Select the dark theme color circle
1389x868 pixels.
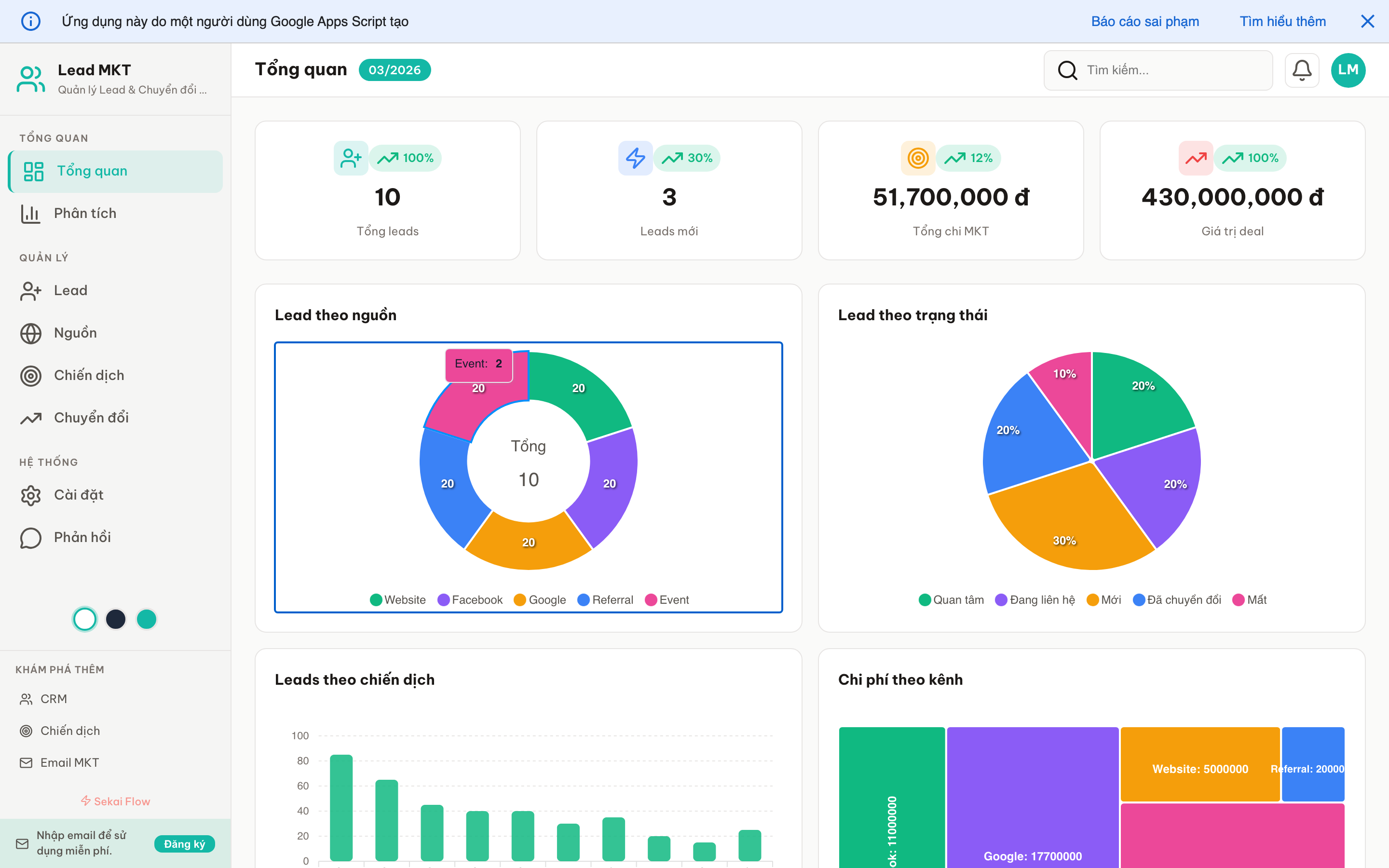click(x=115, y=619)
